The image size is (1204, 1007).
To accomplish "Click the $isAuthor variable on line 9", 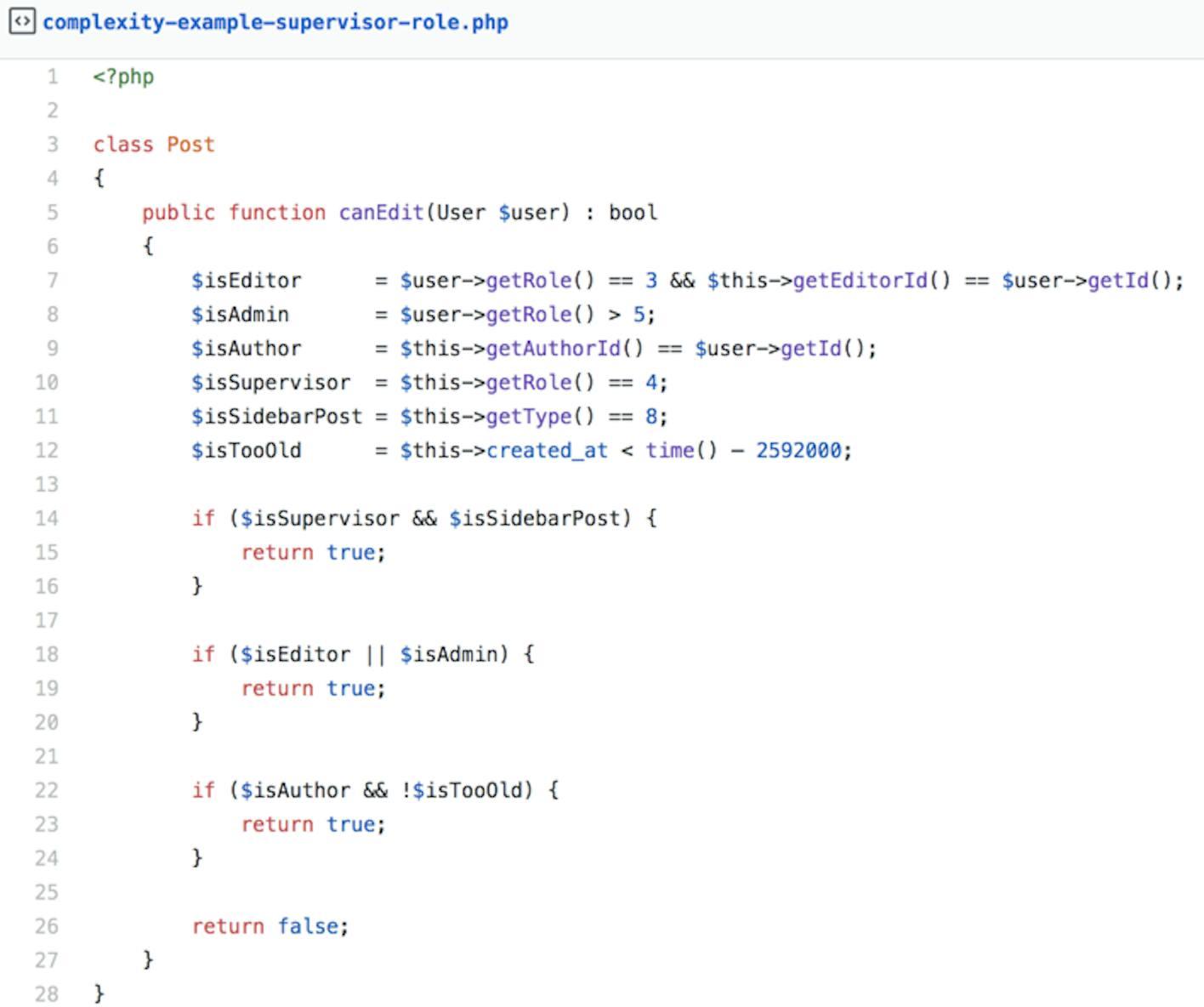I will pos(246,349).
